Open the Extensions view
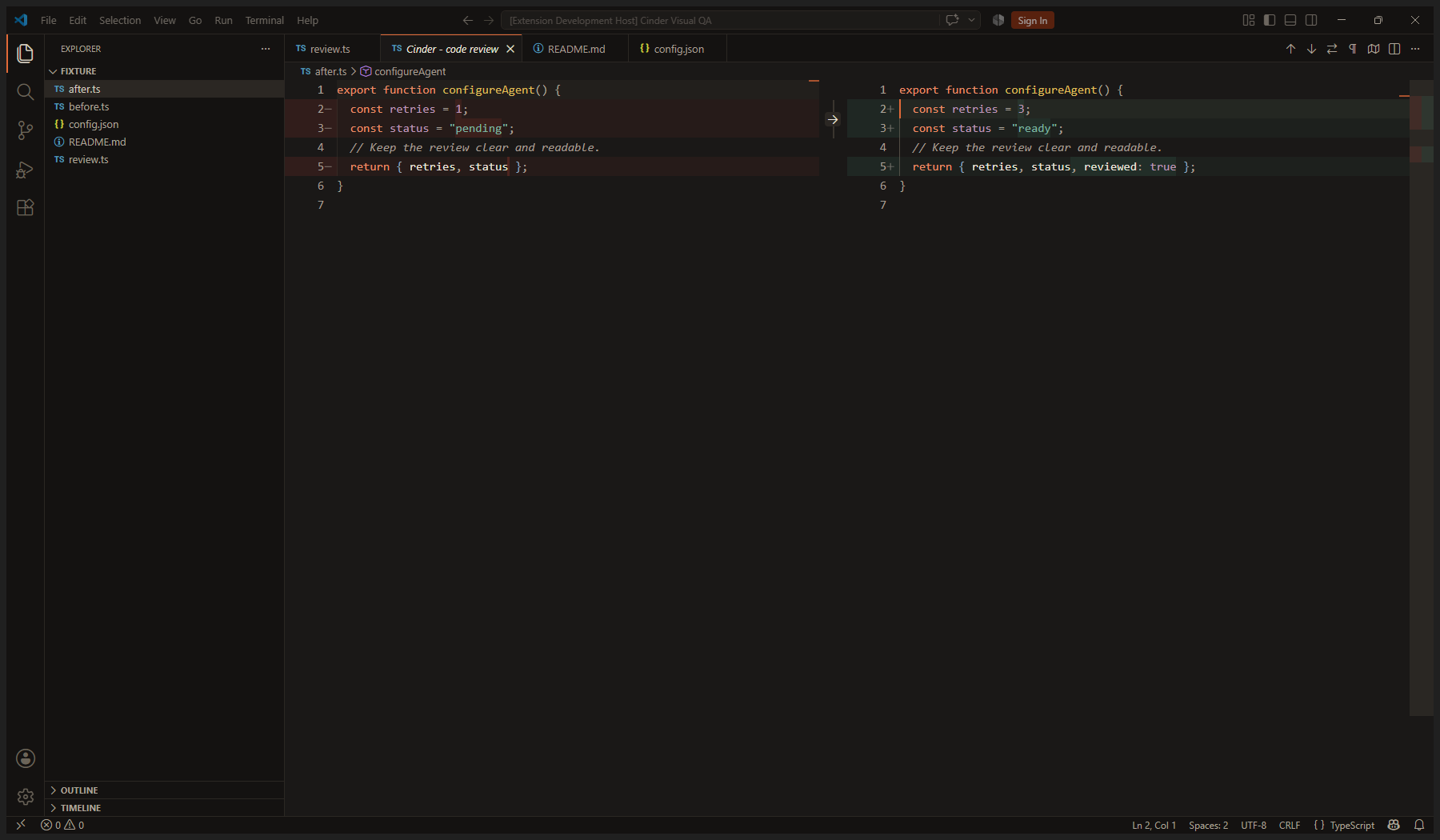The image size is (1440, 840). tap(25, 207)
